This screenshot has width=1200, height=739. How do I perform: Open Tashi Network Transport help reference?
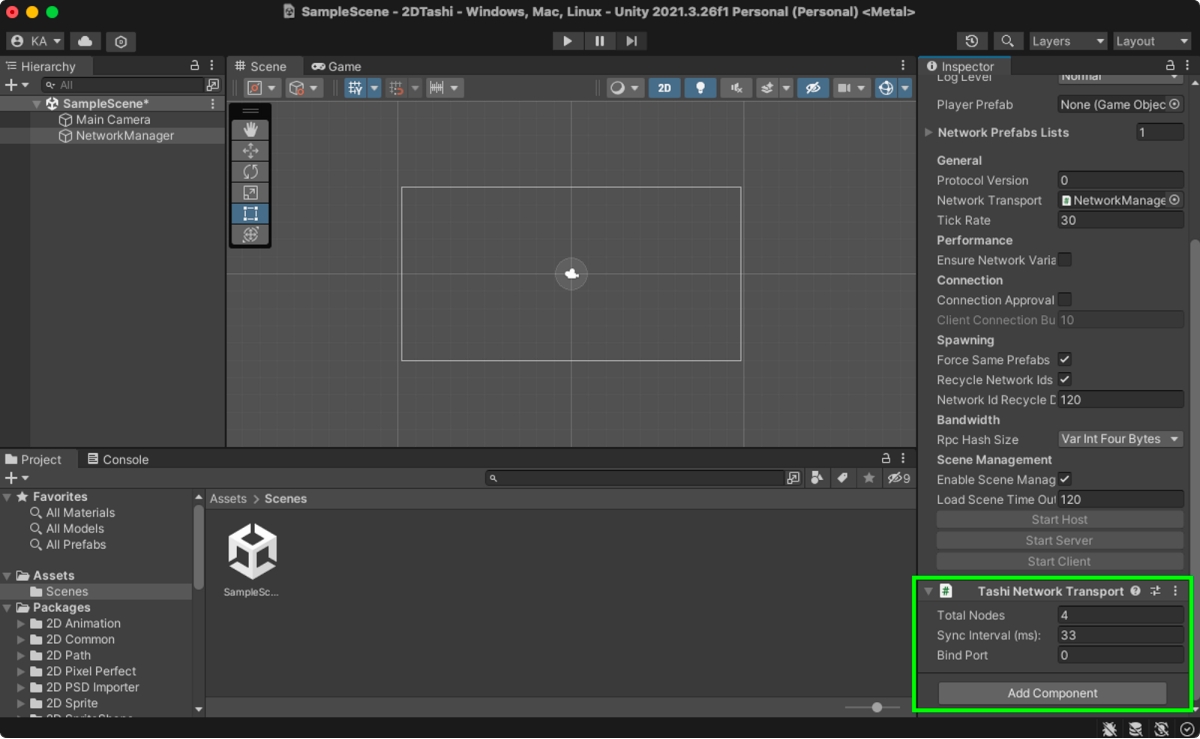[1135, 591]
